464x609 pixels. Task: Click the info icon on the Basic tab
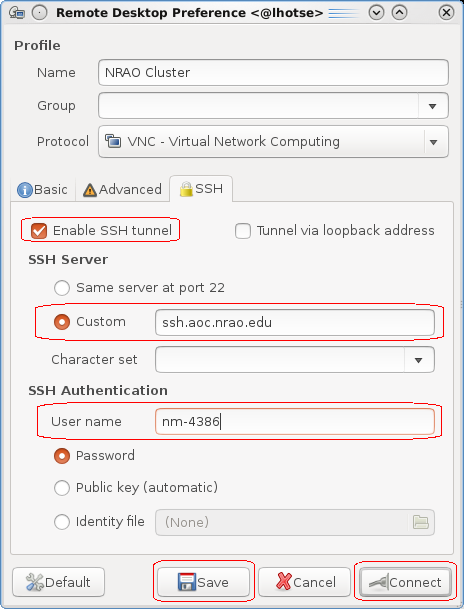pyautogui.click(x=24, y=190)
